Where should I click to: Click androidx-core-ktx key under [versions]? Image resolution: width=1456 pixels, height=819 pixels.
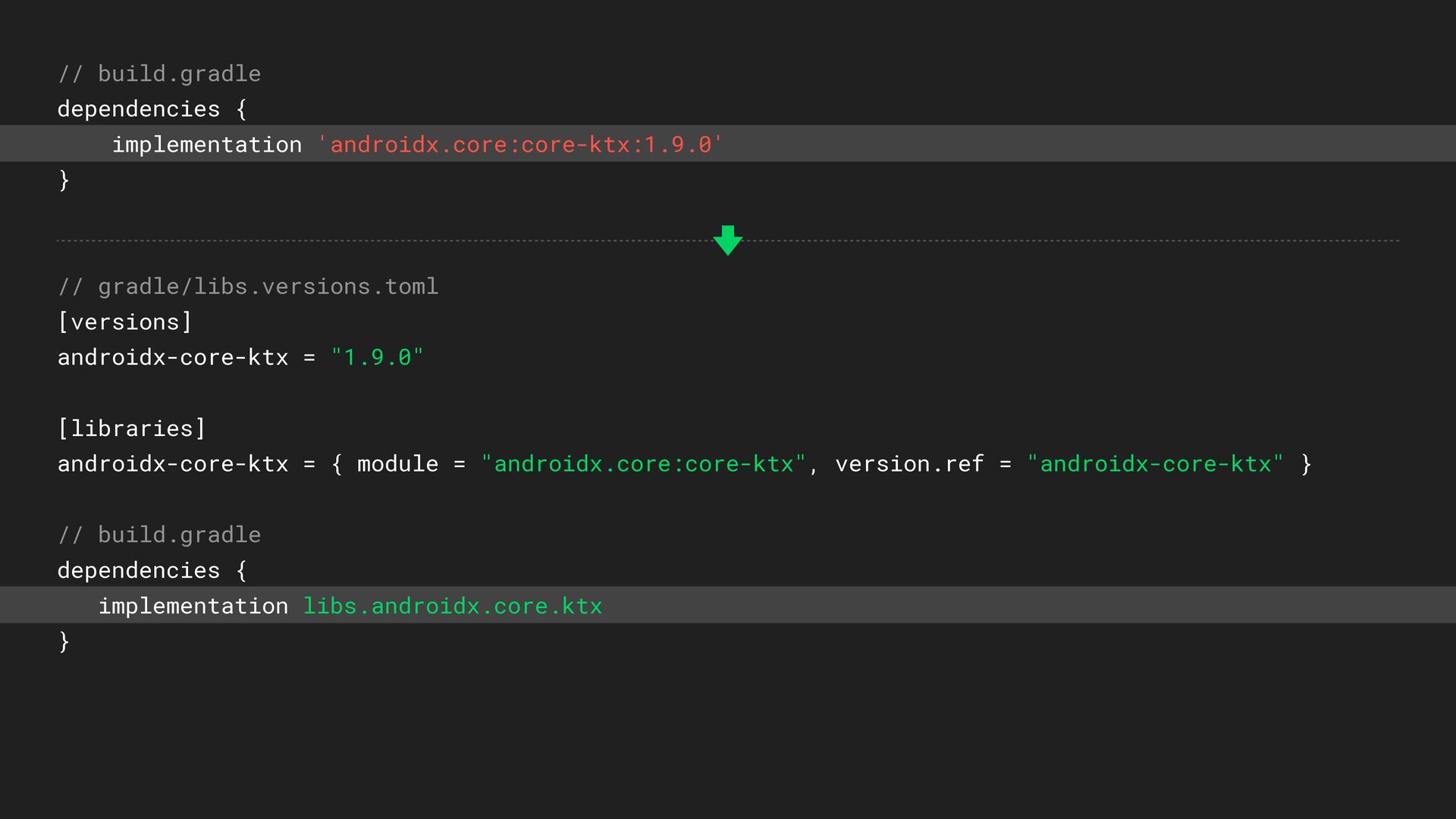173,357
